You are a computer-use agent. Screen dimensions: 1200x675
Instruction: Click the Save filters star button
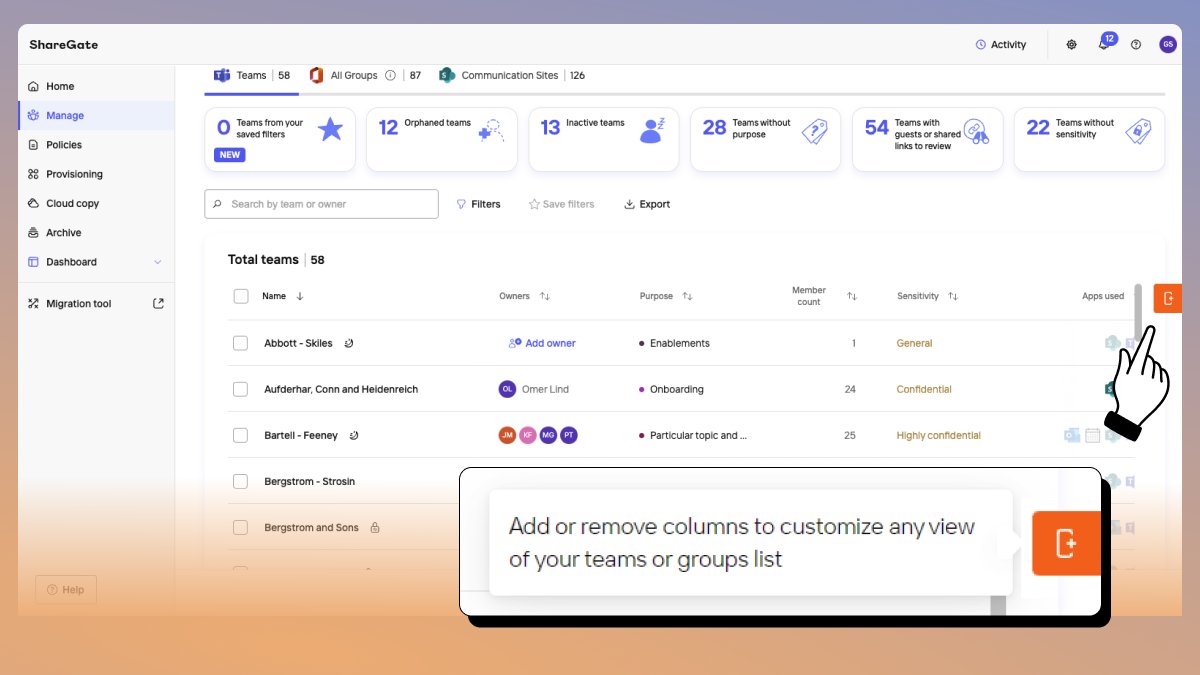(x=561, y=204)
